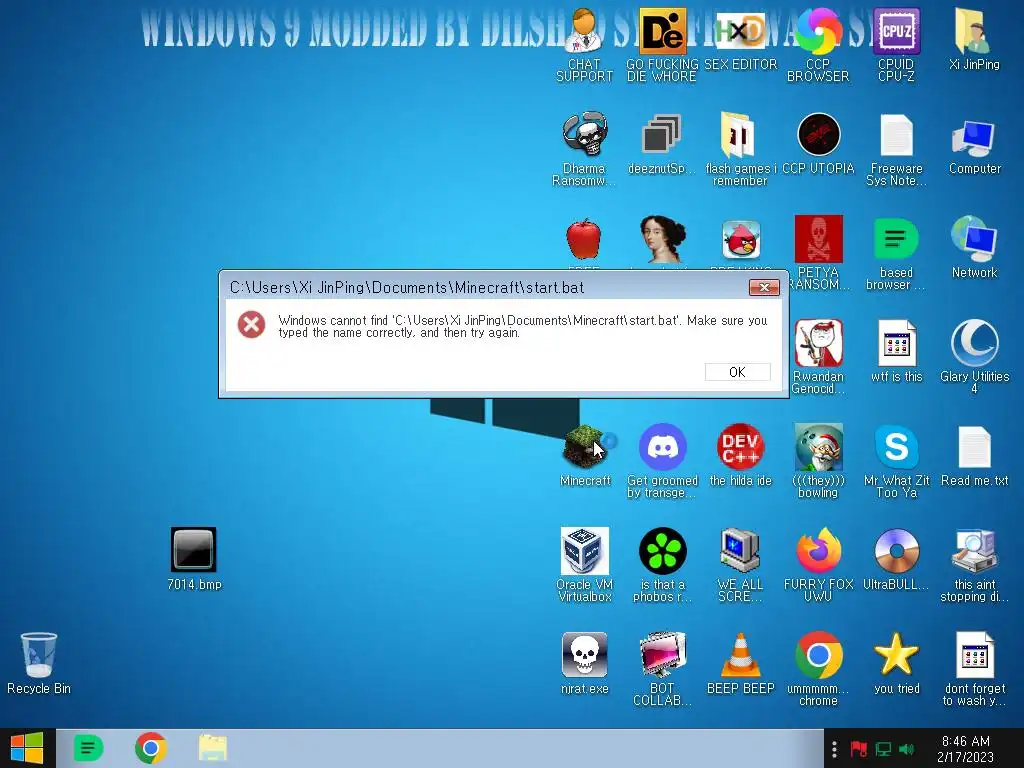Screen dimensions: 1024x768
Task: Click the green app on the taskbar
Action: coord(89,748)
